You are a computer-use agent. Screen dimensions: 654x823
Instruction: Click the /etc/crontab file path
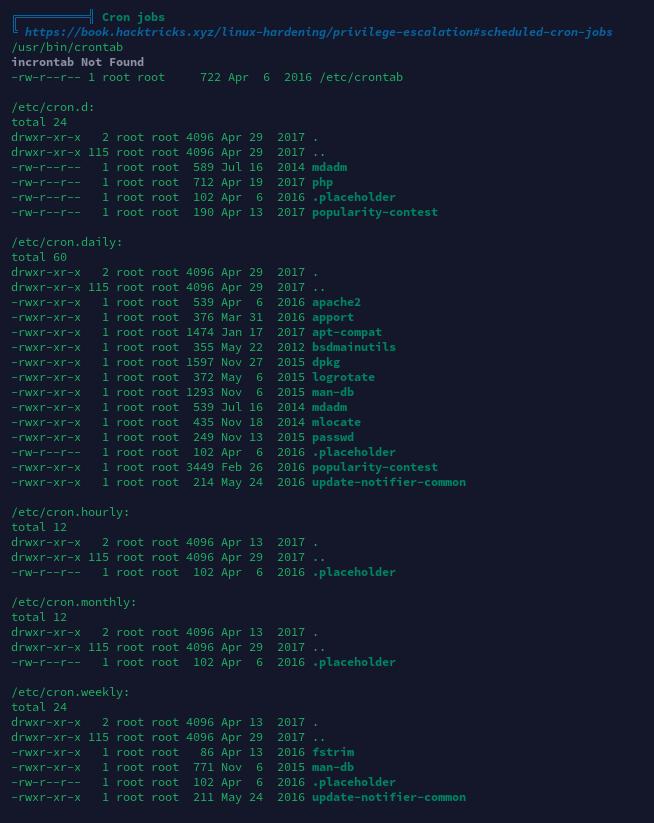point(361,77)
